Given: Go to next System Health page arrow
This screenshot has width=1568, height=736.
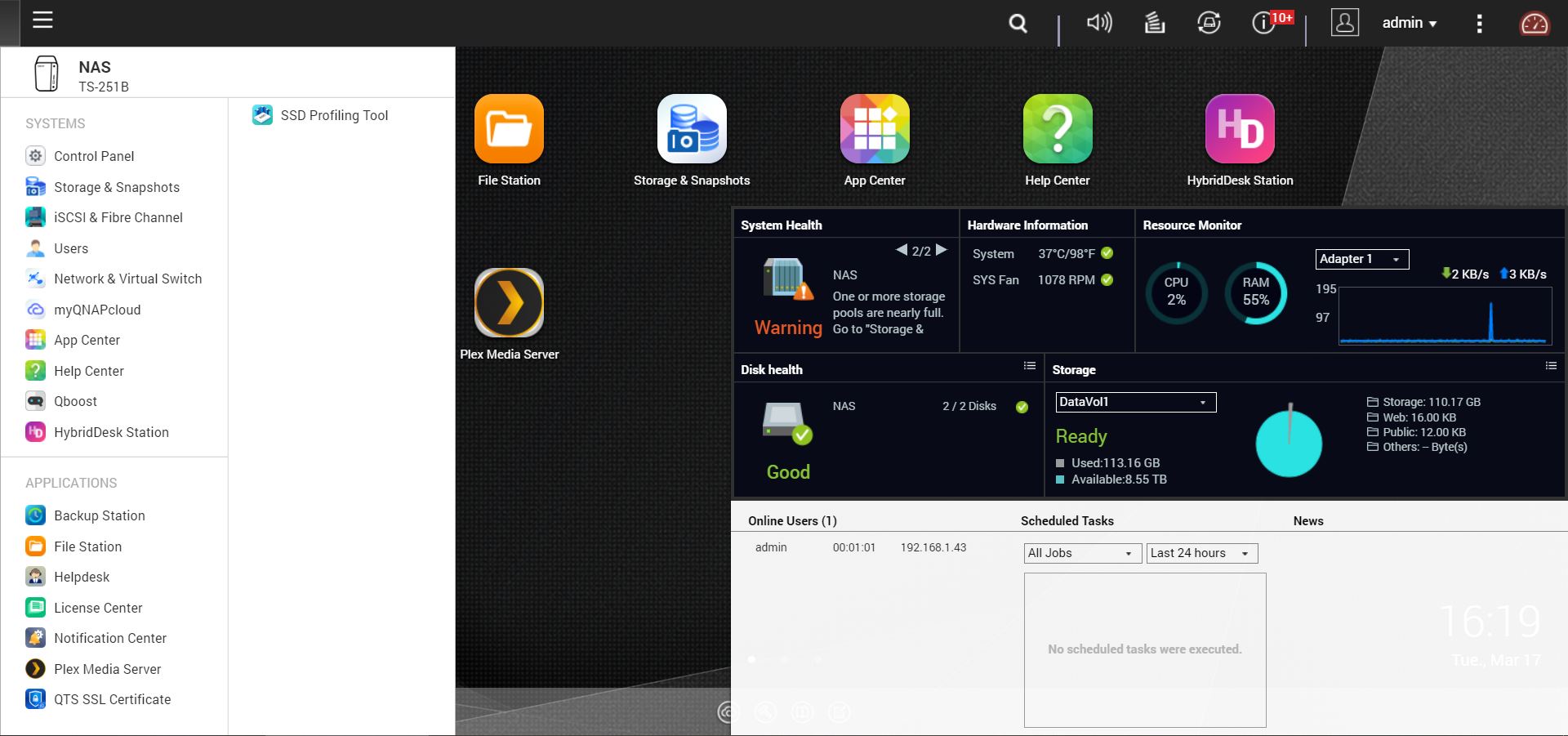Looking at the screenshot, I should coord(942,250).
